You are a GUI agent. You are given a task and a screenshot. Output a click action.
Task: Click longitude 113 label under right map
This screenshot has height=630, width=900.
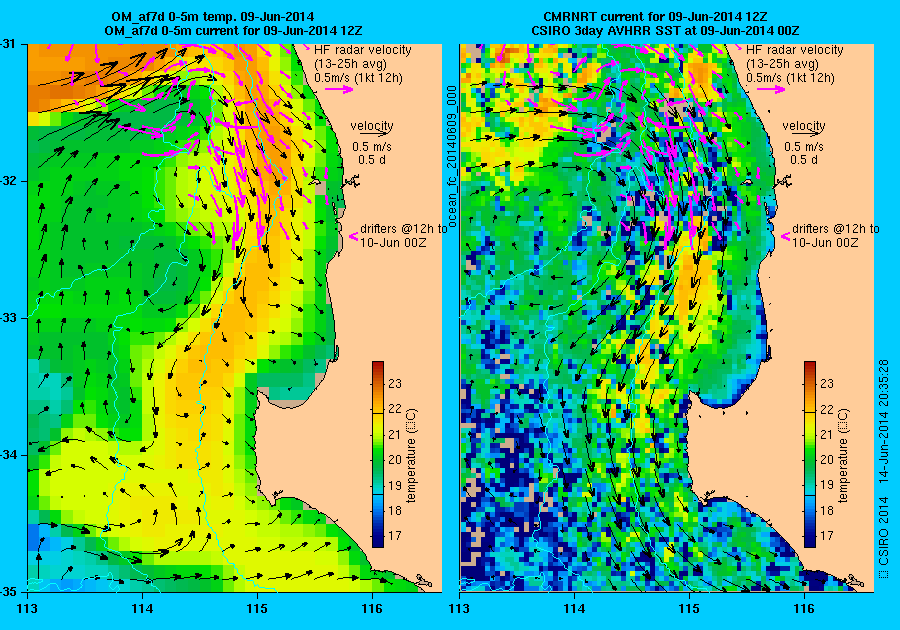click(x=459, y=609)
